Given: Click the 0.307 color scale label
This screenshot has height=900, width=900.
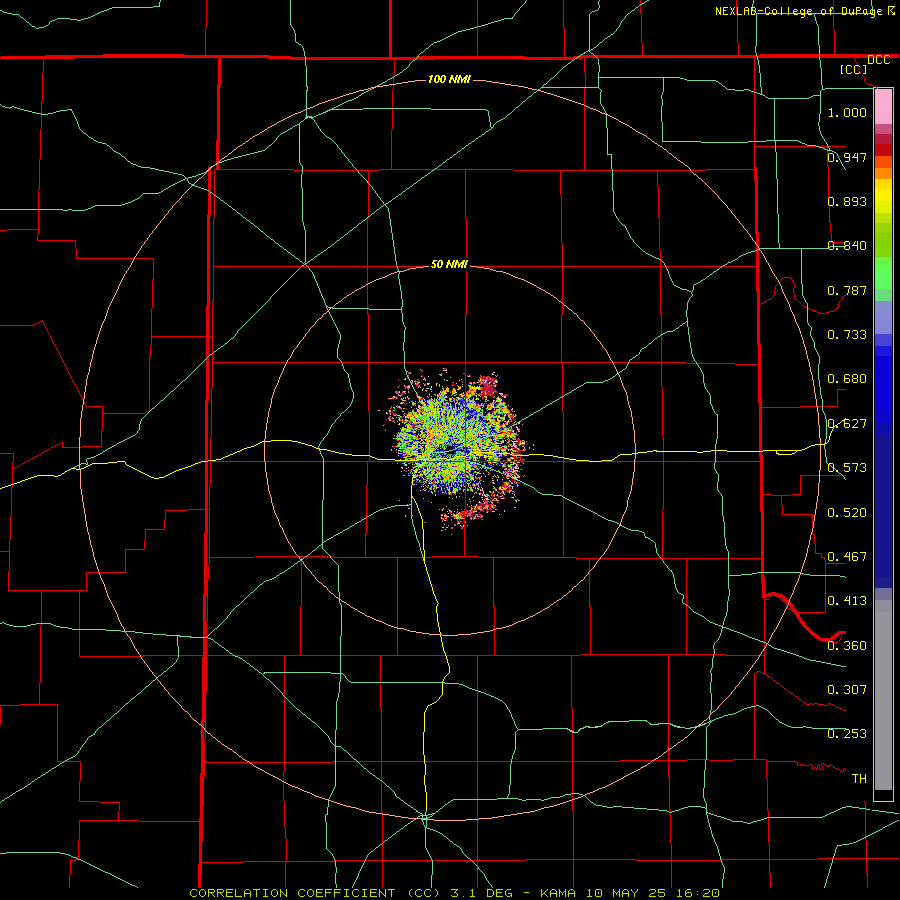Looking at the screenshot, I should pyautogui.click(x=847, y=689).
